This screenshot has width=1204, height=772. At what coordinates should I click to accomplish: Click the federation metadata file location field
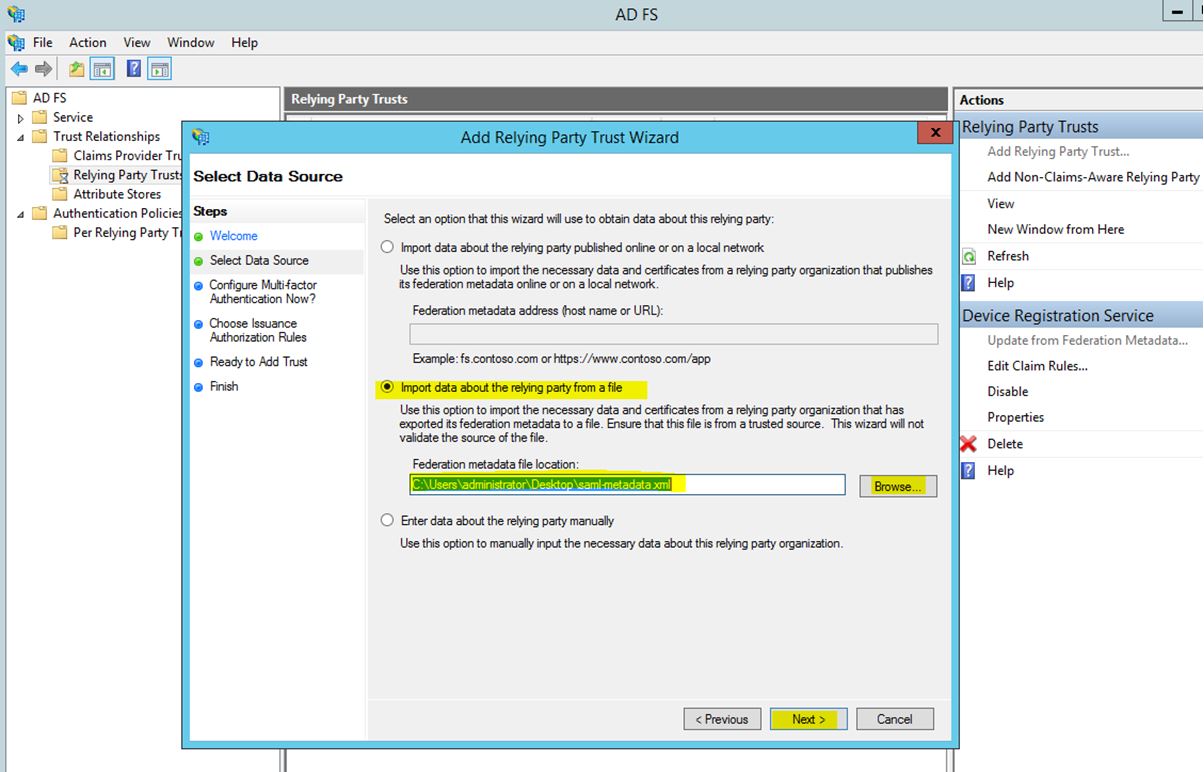click(x=627, y=485)
